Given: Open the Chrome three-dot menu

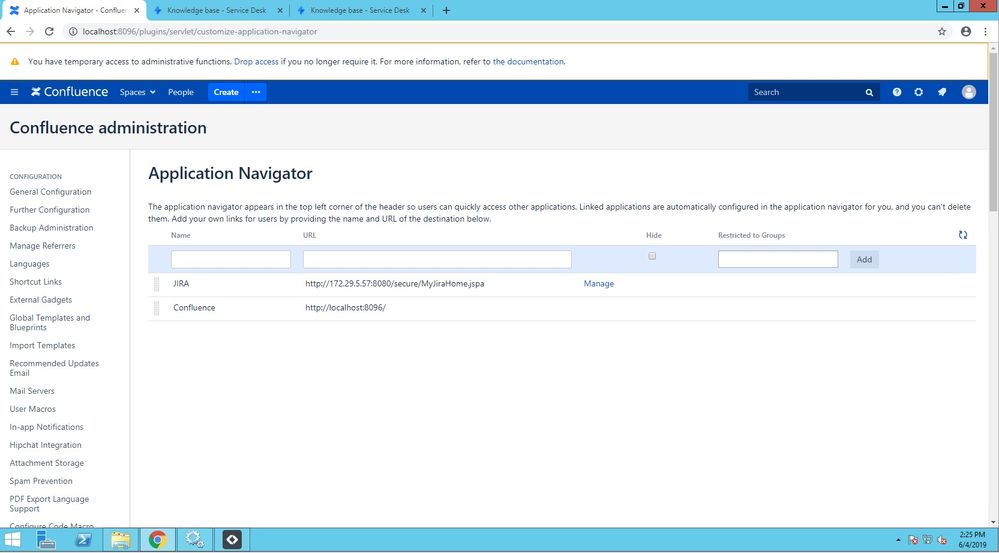Looking at the screenshot, I should pos(985,31).
